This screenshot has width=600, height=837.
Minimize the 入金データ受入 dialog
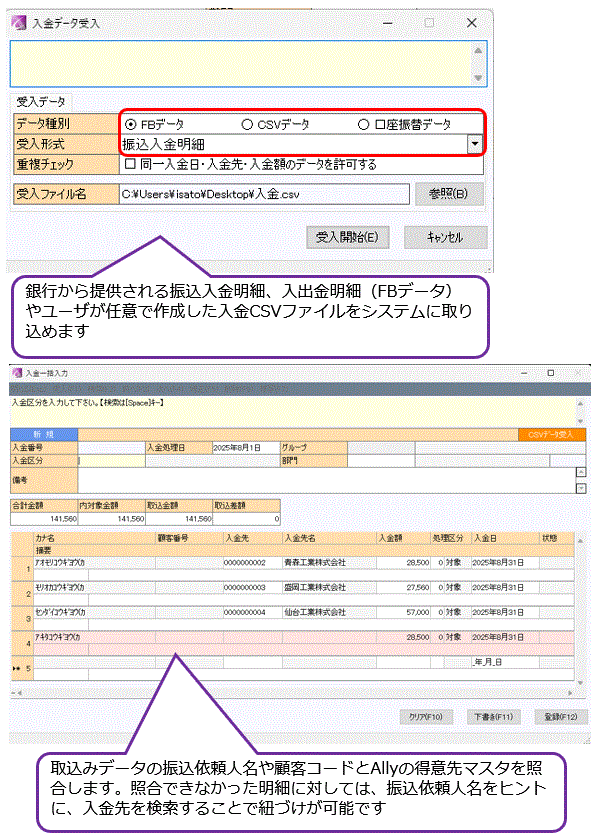pos(388,23)
